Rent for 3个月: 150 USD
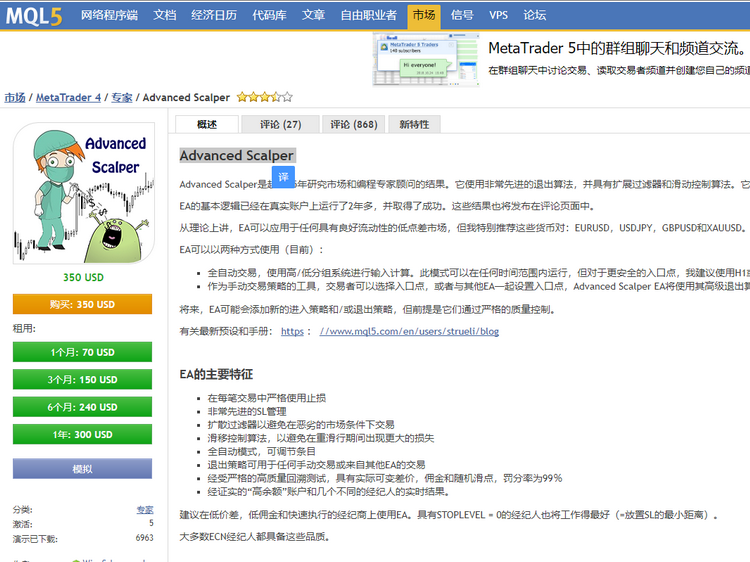 [82, 379]
